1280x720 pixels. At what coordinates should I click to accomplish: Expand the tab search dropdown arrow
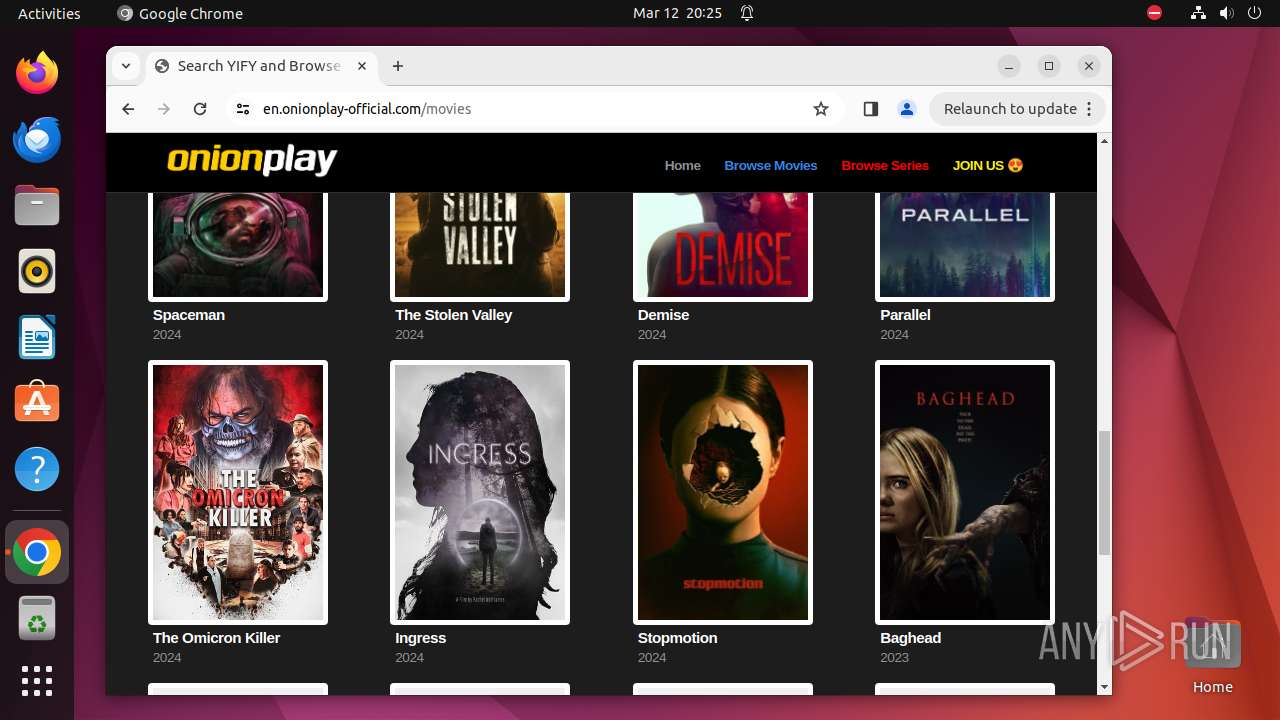(126, 66)
